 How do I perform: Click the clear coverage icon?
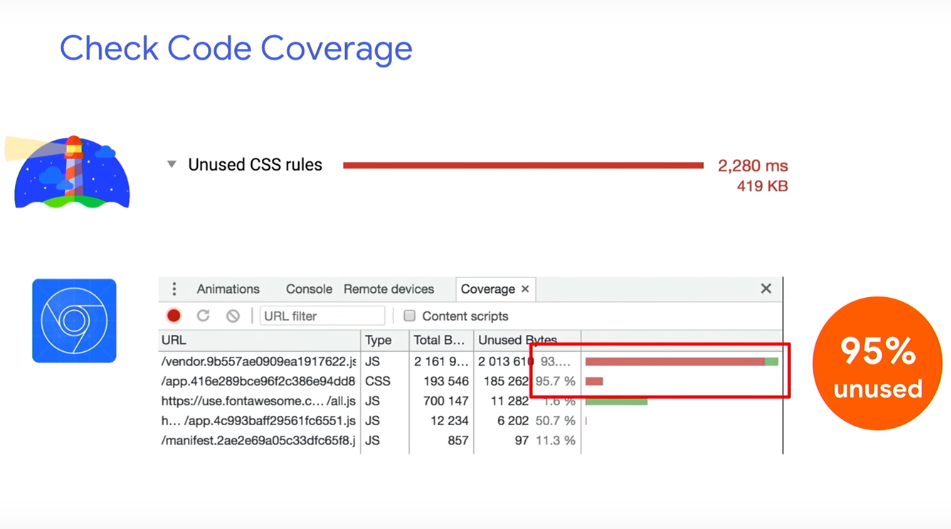(x=233, y=315)
